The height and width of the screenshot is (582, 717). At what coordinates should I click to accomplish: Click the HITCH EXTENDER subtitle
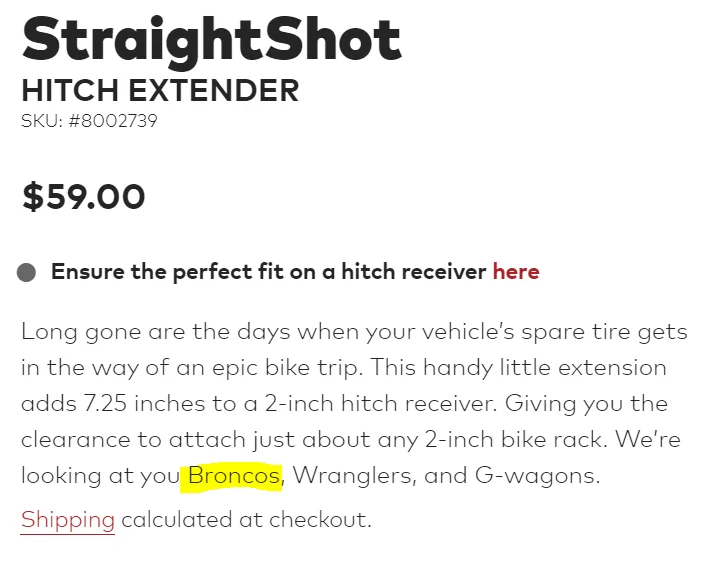160,90
